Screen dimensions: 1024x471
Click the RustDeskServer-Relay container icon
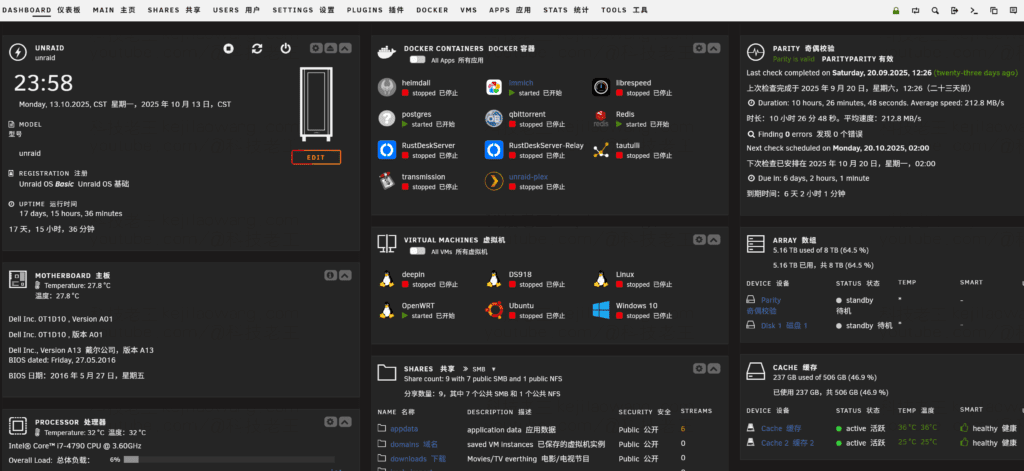[x=494, y=150]
